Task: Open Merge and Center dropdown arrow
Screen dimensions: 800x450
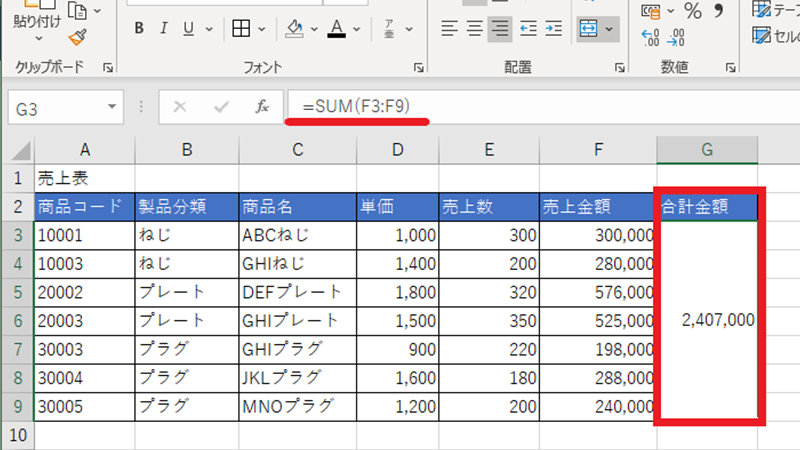Action: [610, 29]
